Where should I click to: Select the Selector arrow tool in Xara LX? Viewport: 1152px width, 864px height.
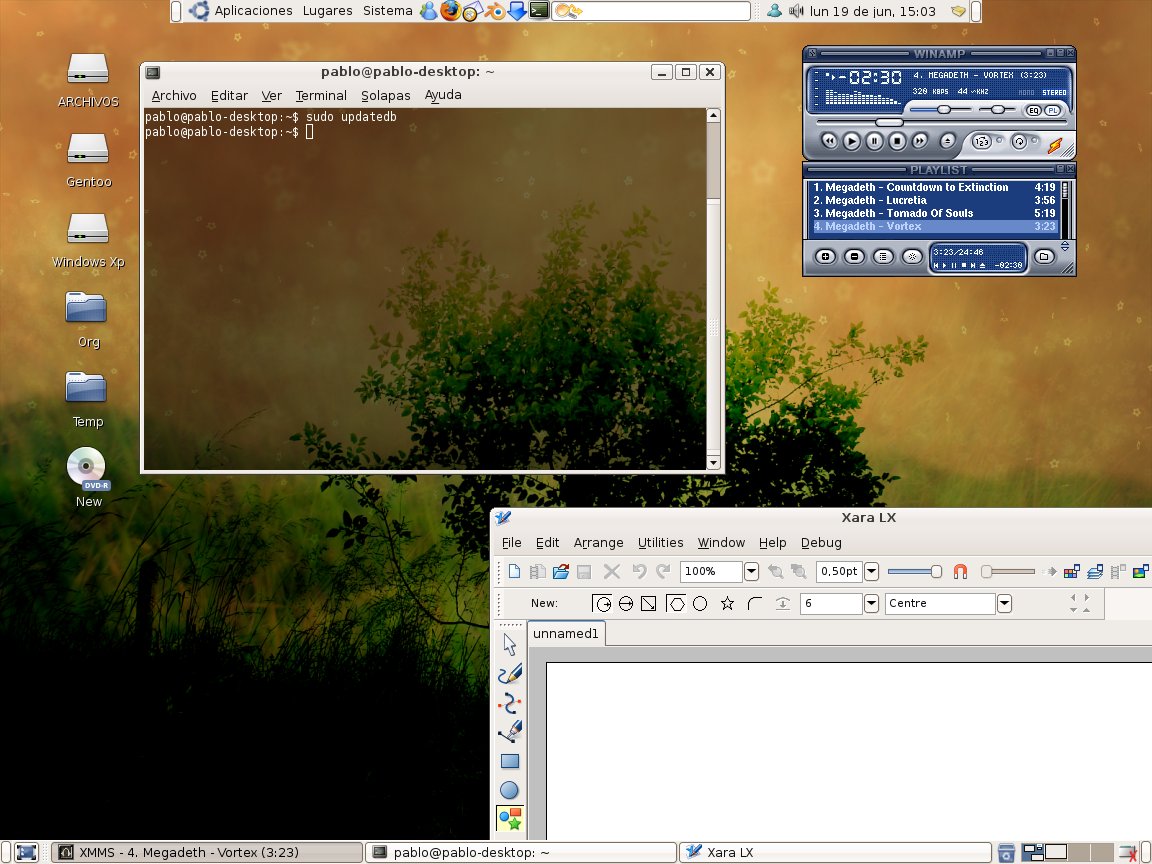pyautogui.click(x=510, y=645)
